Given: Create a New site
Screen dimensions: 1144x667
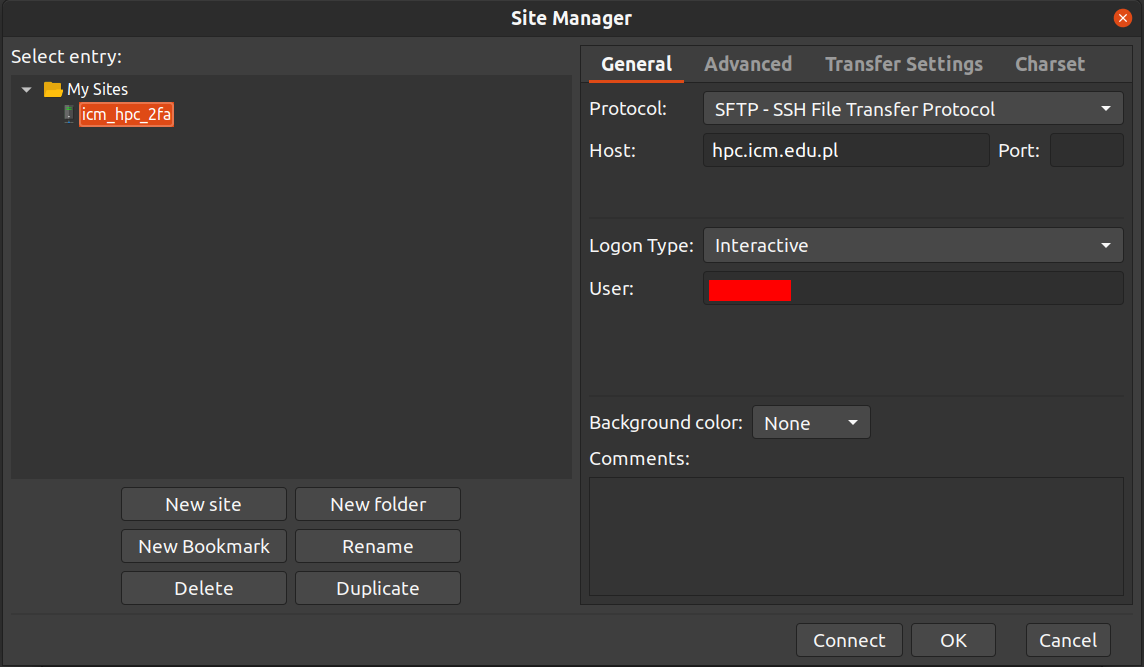Looking at the screenshot, I should coord(203,504).
